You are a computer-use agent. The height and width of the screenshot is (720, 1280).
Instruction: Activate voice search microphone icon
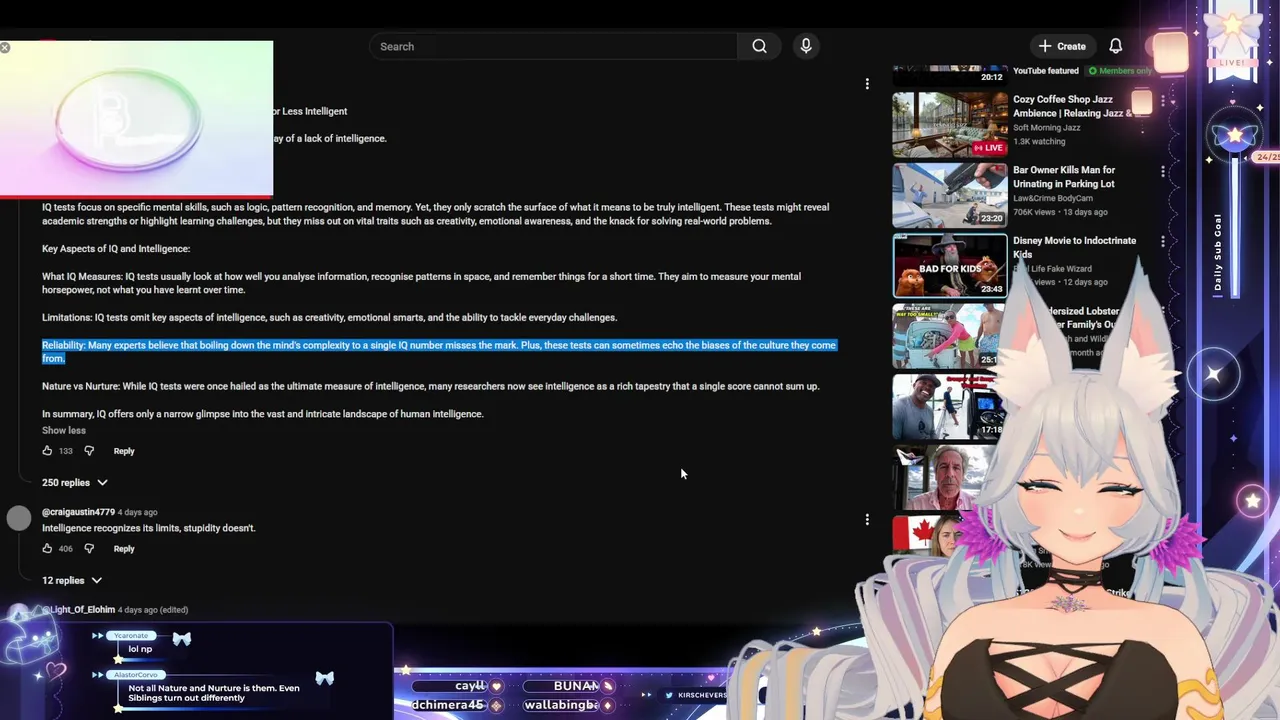click(806, 46)
